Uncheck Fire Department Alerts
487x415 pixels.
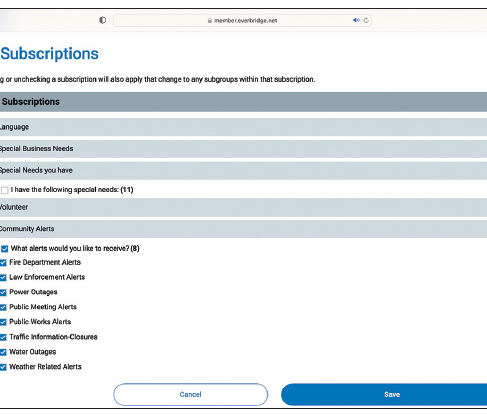tap(3, 263)
